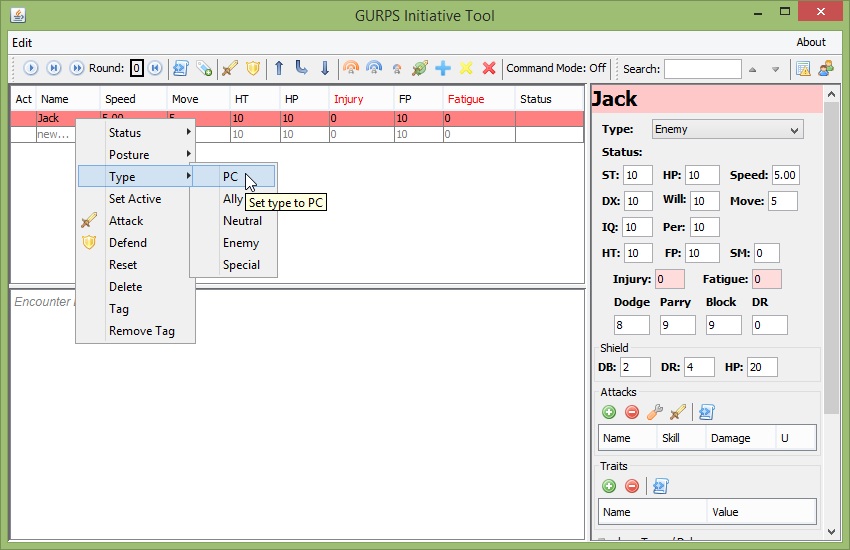
Task: Click the red X toolbar icon
Action: [x=489, y=68]
